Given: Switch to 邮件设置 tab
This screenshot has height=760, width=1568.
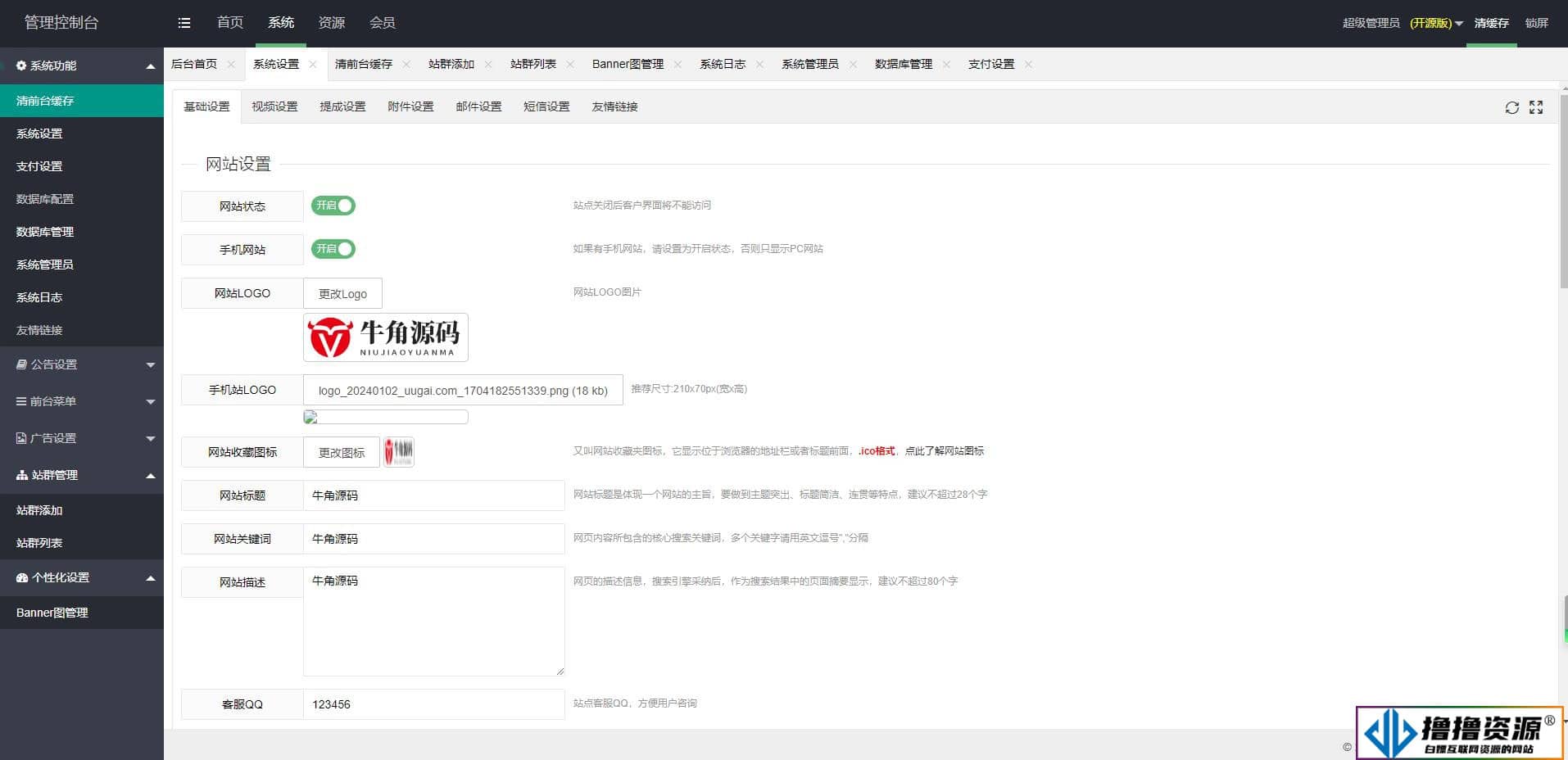Looking at the screenshot, I should coord(478,107).
